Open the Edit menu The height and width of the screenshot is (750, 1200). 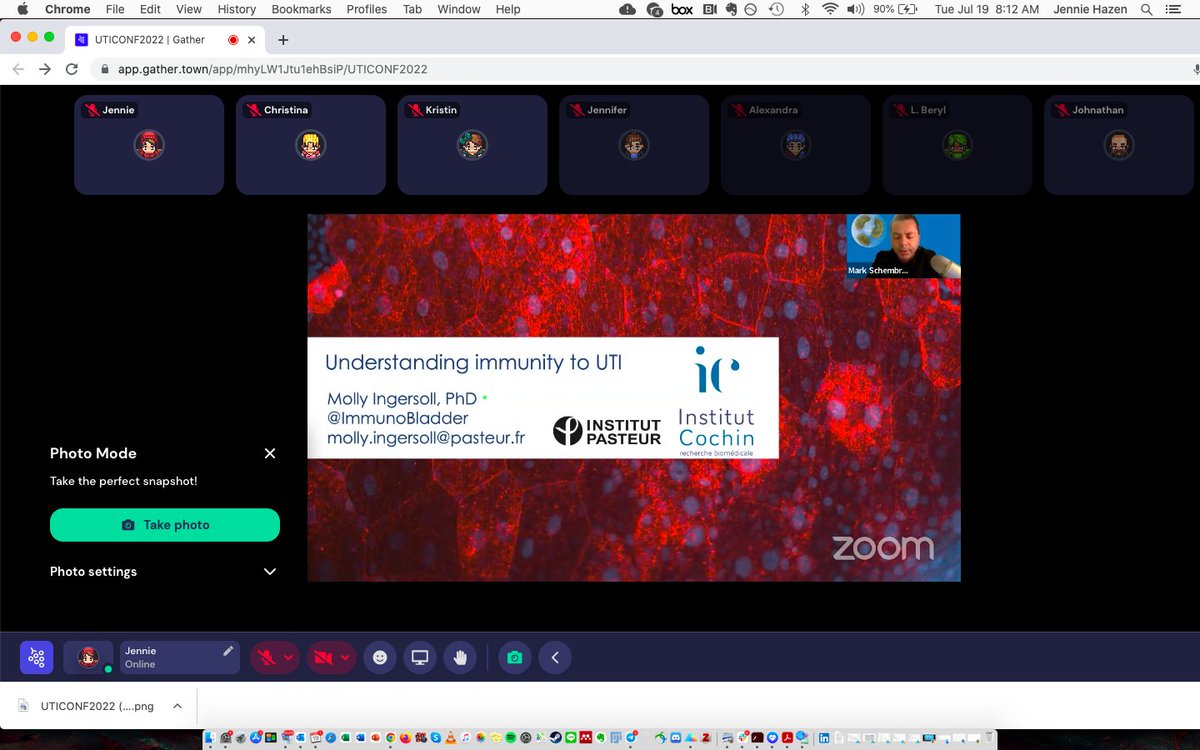pos(150,9)
